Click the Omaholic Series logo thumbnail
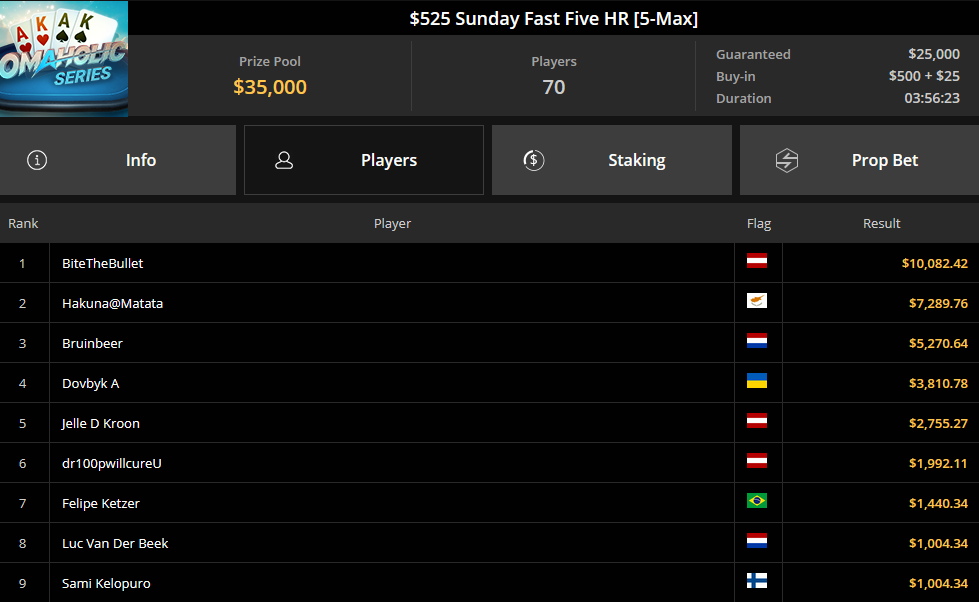Image resolution: width=979 pixels, height=602 pixels. (64, 59)
